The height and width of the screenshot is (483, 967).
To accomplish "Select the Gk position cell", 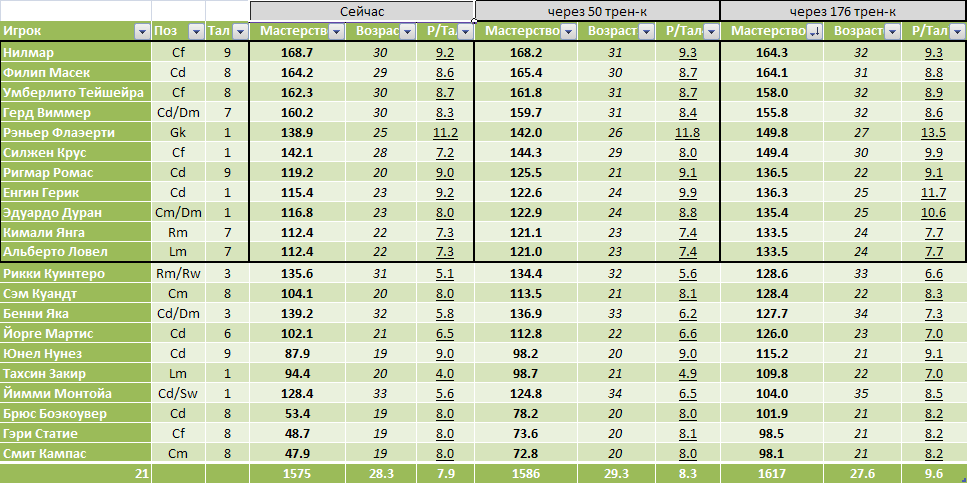I will [178, 132].
